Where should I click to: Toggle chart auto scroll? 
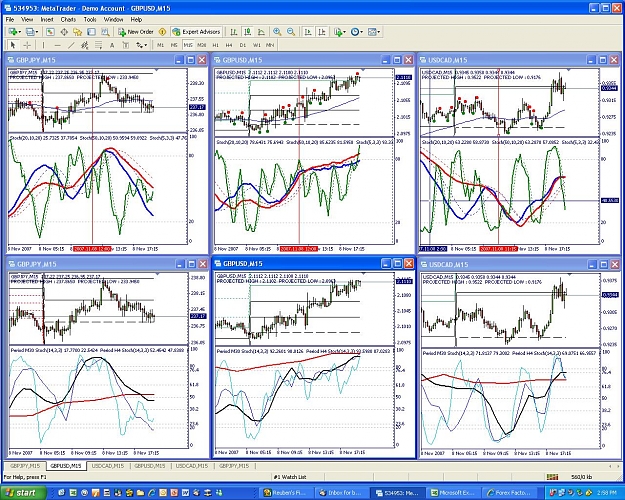tap(308, 32)
